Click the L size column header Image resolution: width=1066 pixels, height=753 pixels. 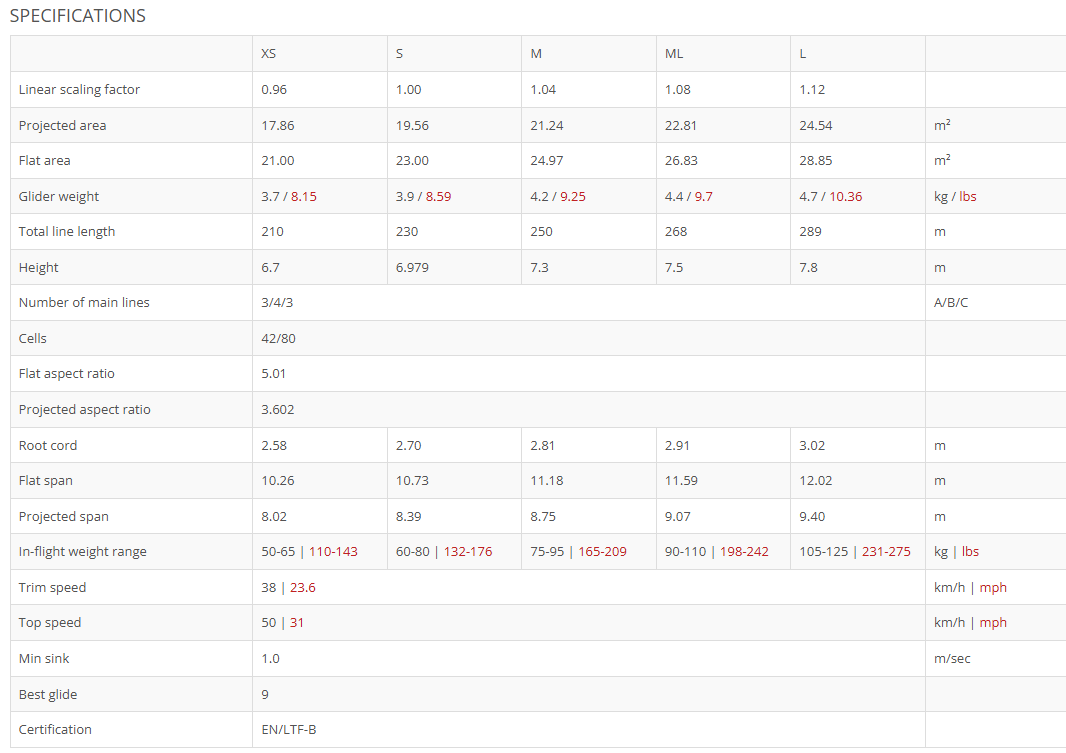[803, 54]
